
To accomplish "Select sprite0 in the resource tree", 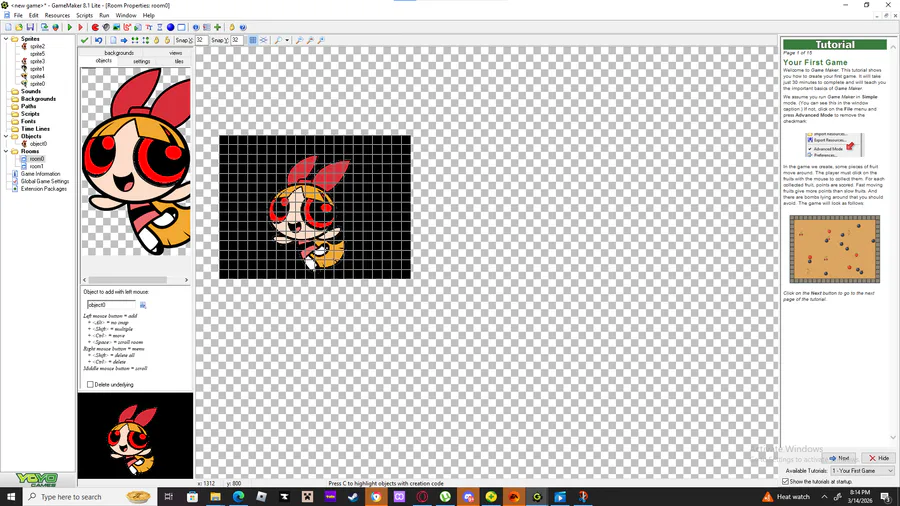I will click(x=37, y=84).
